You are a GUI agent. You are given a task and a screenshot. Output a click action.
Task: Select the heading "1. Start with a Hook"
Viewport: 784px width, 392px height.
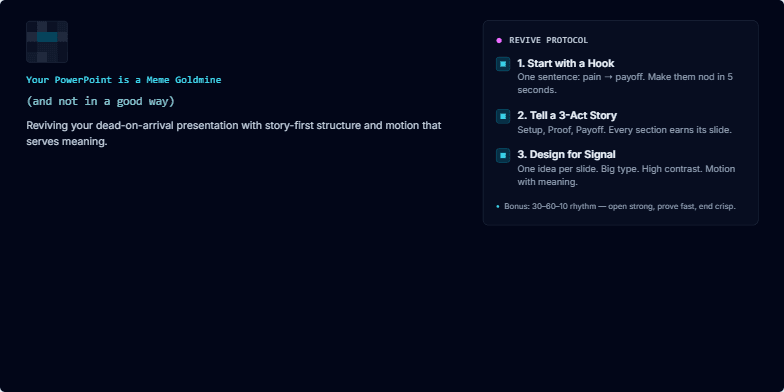click(566, 64)
